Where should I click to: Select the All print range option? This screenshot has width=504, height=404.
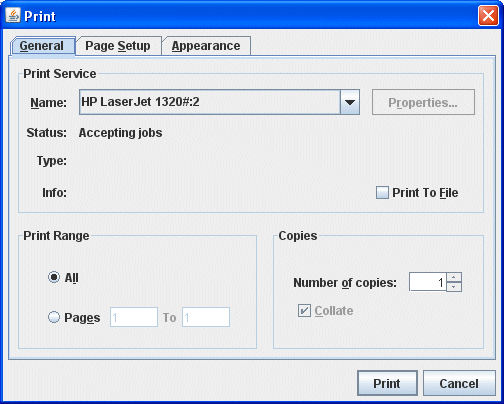(54, 277)
